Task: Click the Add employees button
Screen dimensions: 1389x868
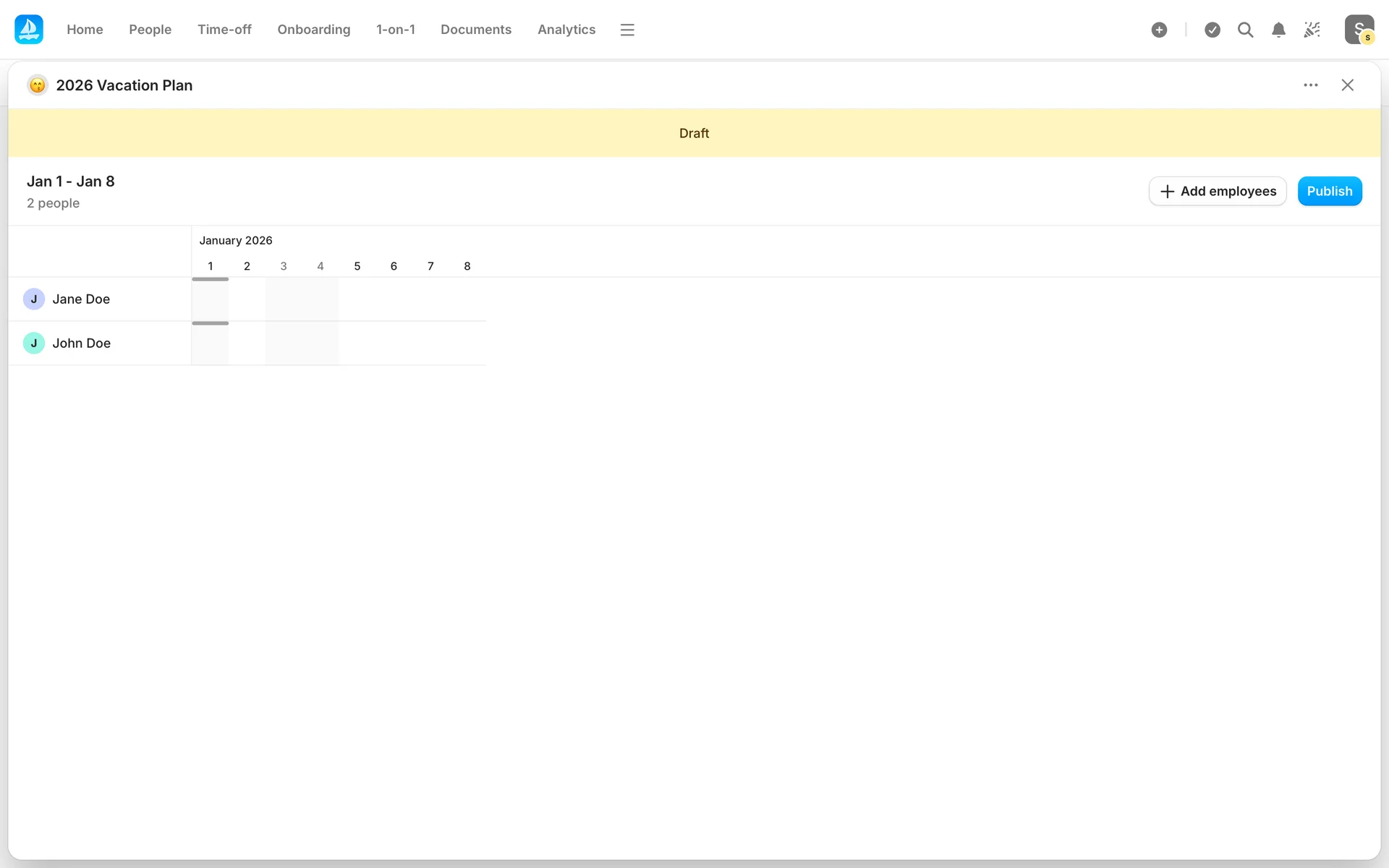Action: coord(1218,191)
